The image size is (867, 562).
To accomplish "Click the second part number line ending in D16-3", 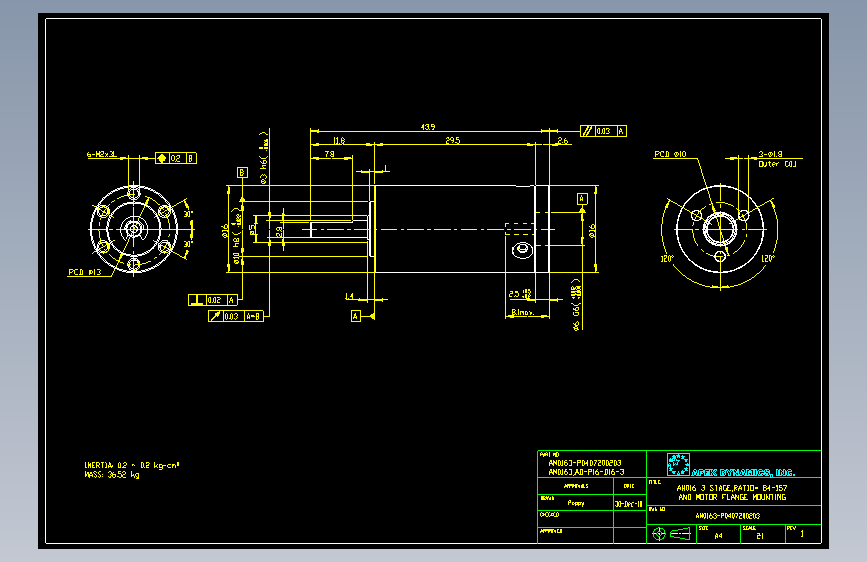I will (x=586, y=472).
